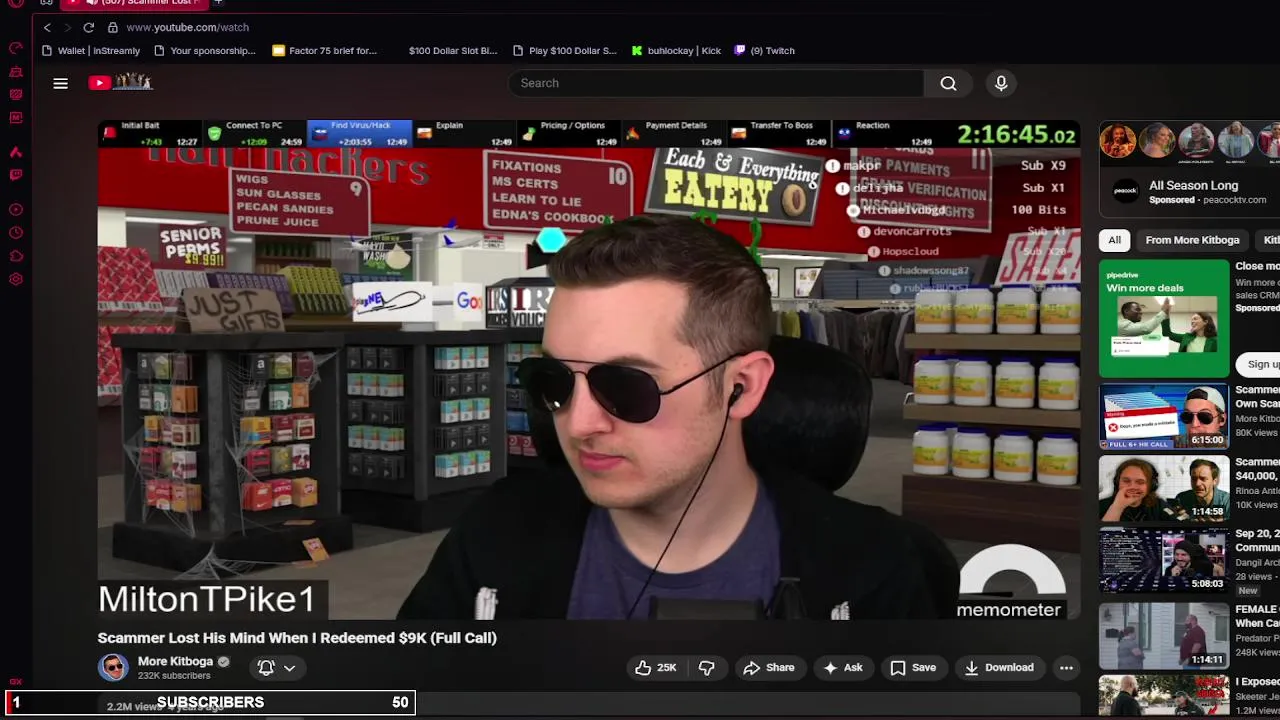This screenshot has height=720, width=1280.
Task: Click the pipedrive Win more deals ad thumbnail
Action: pos(1164,318)
